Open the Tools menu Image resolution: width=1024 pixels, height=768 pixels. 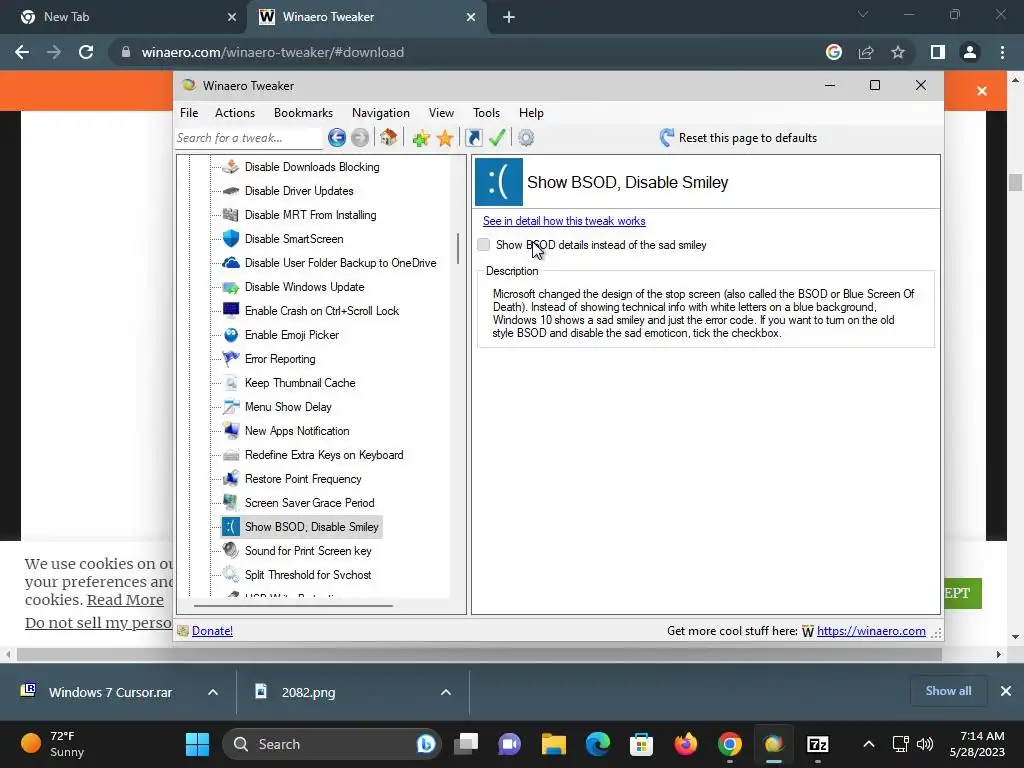click(487, 113)
